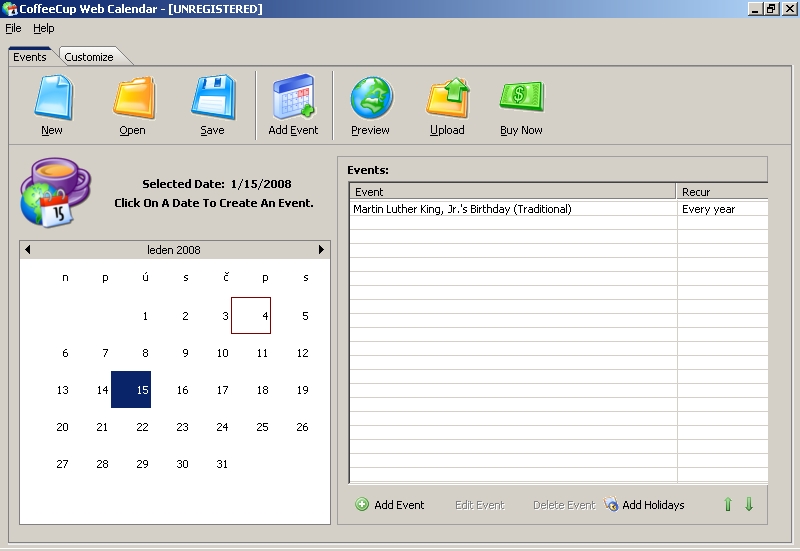Pick date 25 in the calendar
This screenshot has height=551, width=800.
pos(262,427)
